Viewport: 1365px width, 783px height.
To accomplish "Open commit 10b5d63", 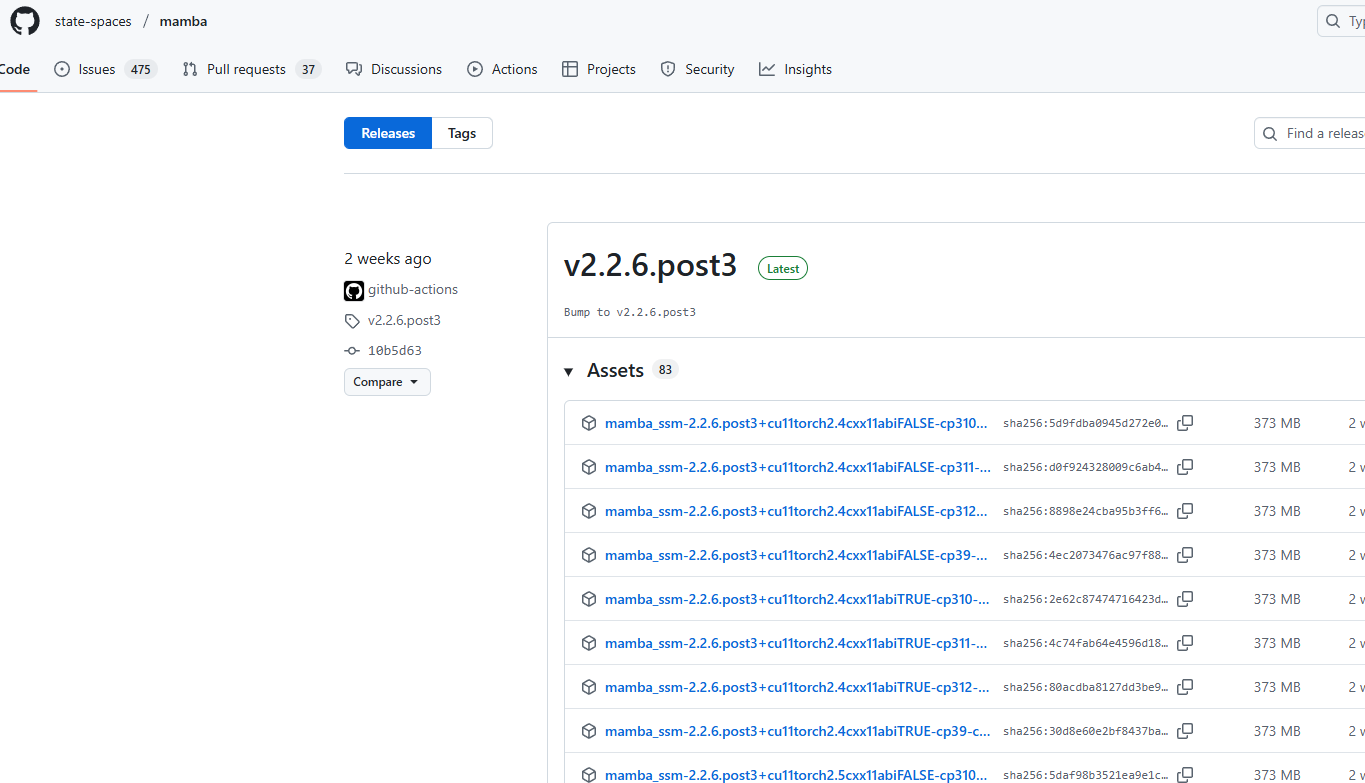I will click(394, 350).
